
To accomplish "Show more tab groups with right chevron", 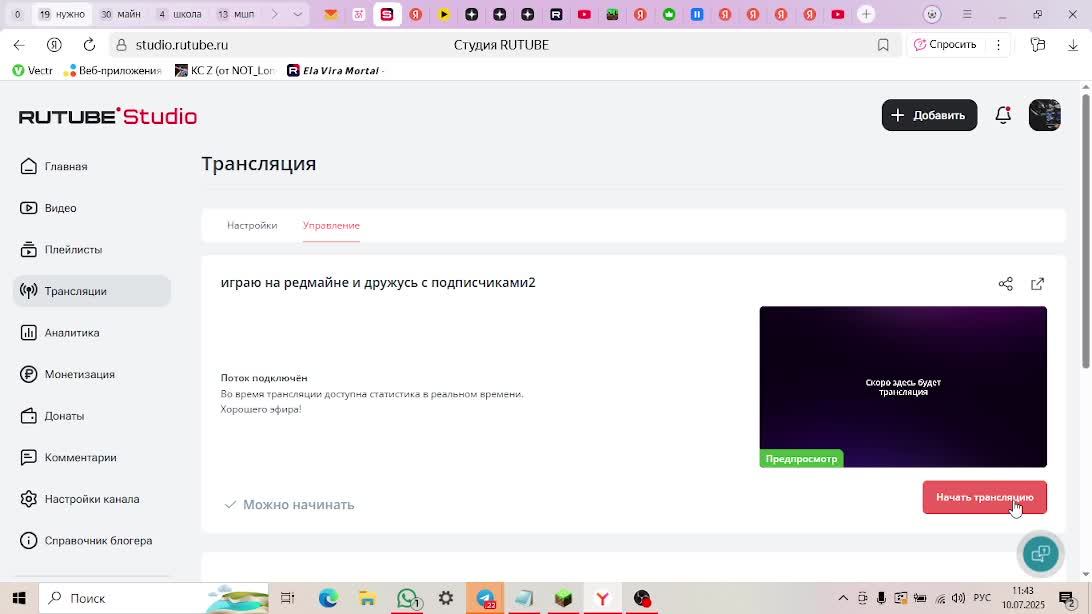I will coord(274,14).
